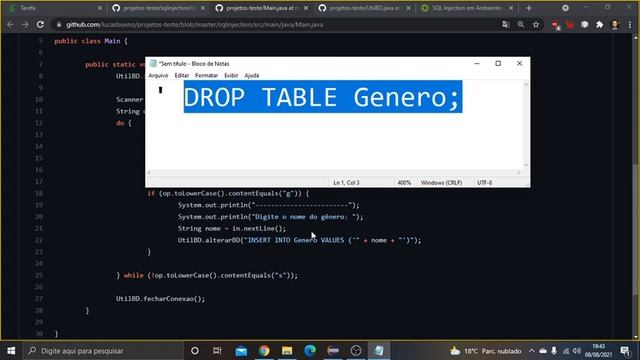Open File Explorer from the taskbar
Viewport: 640px width, 360px height.
click(x=287, y=351)
